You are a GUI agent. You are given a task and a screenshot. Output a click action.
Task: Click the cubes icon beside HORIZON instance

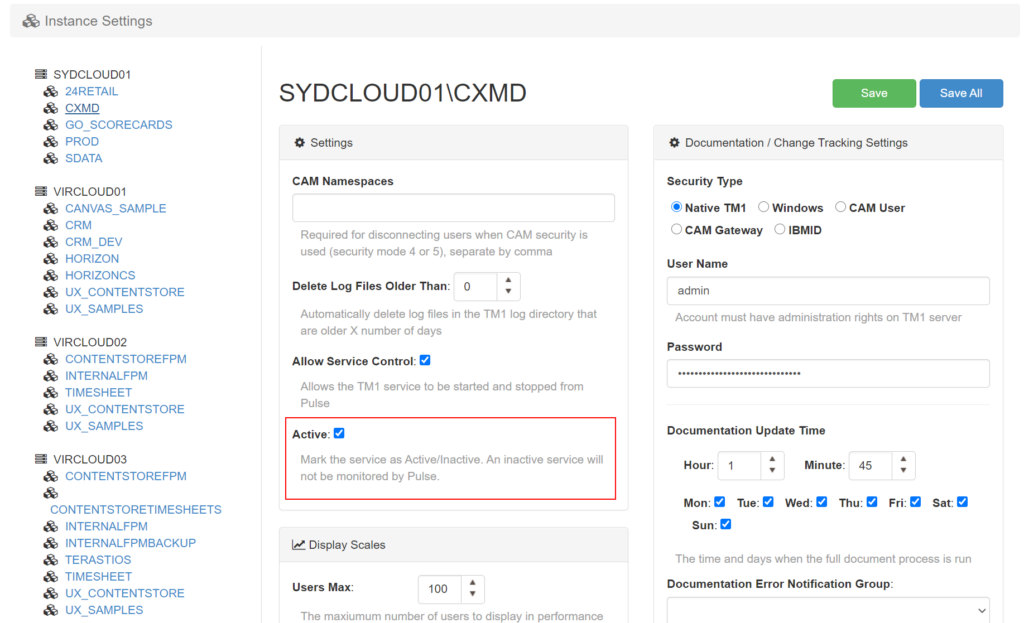pos(51,258)
